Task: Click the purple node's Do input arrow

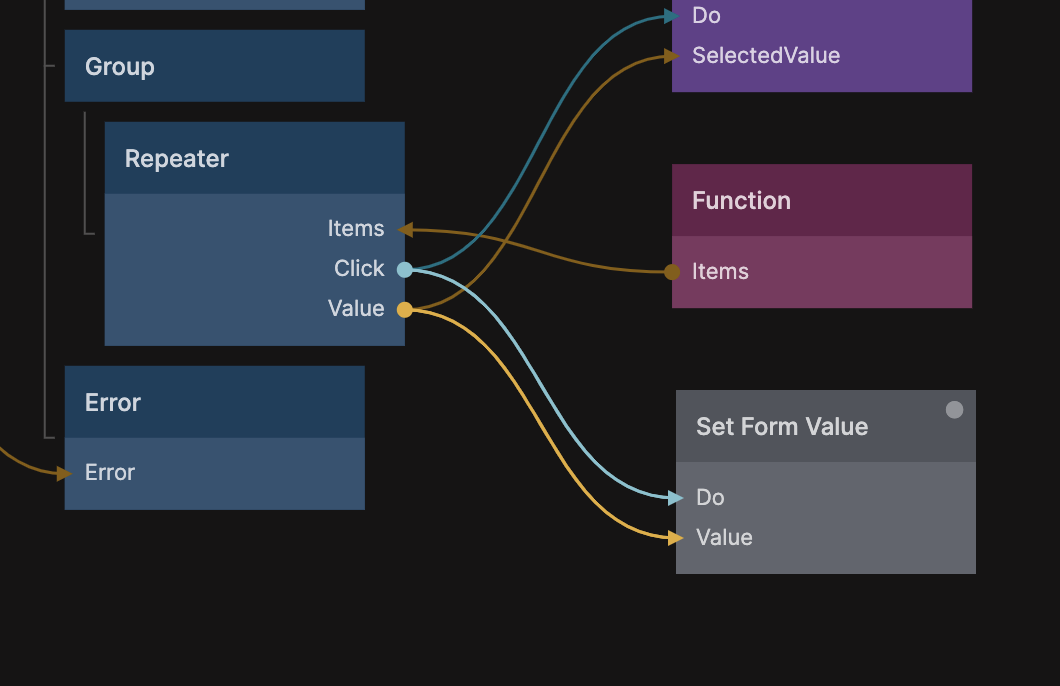Action: pyautogui.click(x=673, y=16)
